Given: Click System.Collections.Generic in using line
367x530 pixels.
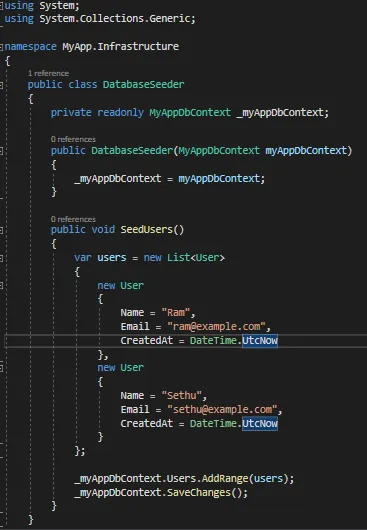Looking at the screenshot, I should coord(115,19).
